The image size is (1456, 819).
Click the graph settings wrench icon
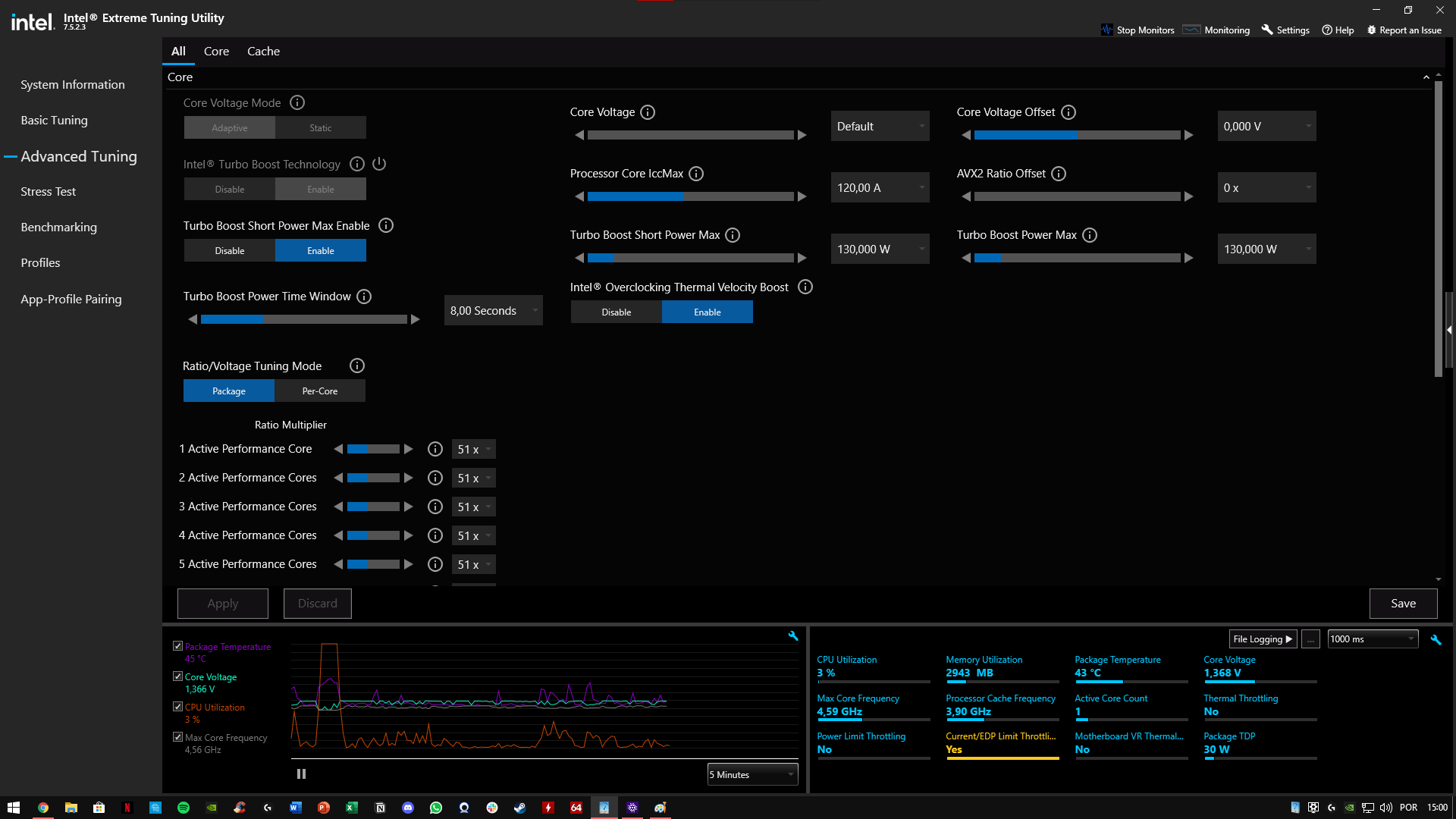click(793, 636)
